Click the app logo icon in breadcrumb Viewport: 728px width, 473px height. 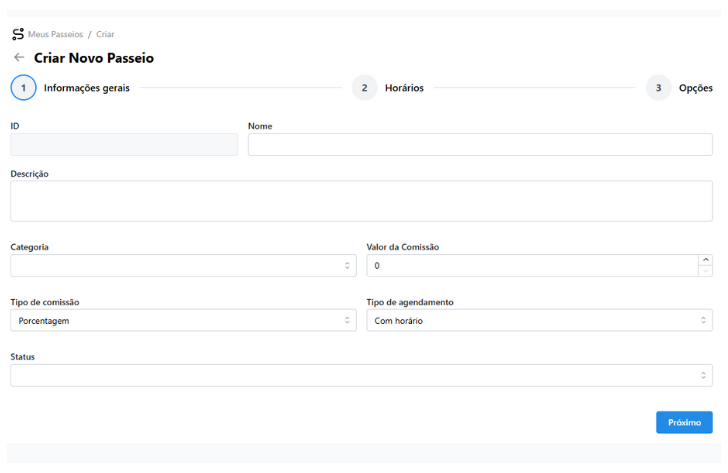pos(18,34)
